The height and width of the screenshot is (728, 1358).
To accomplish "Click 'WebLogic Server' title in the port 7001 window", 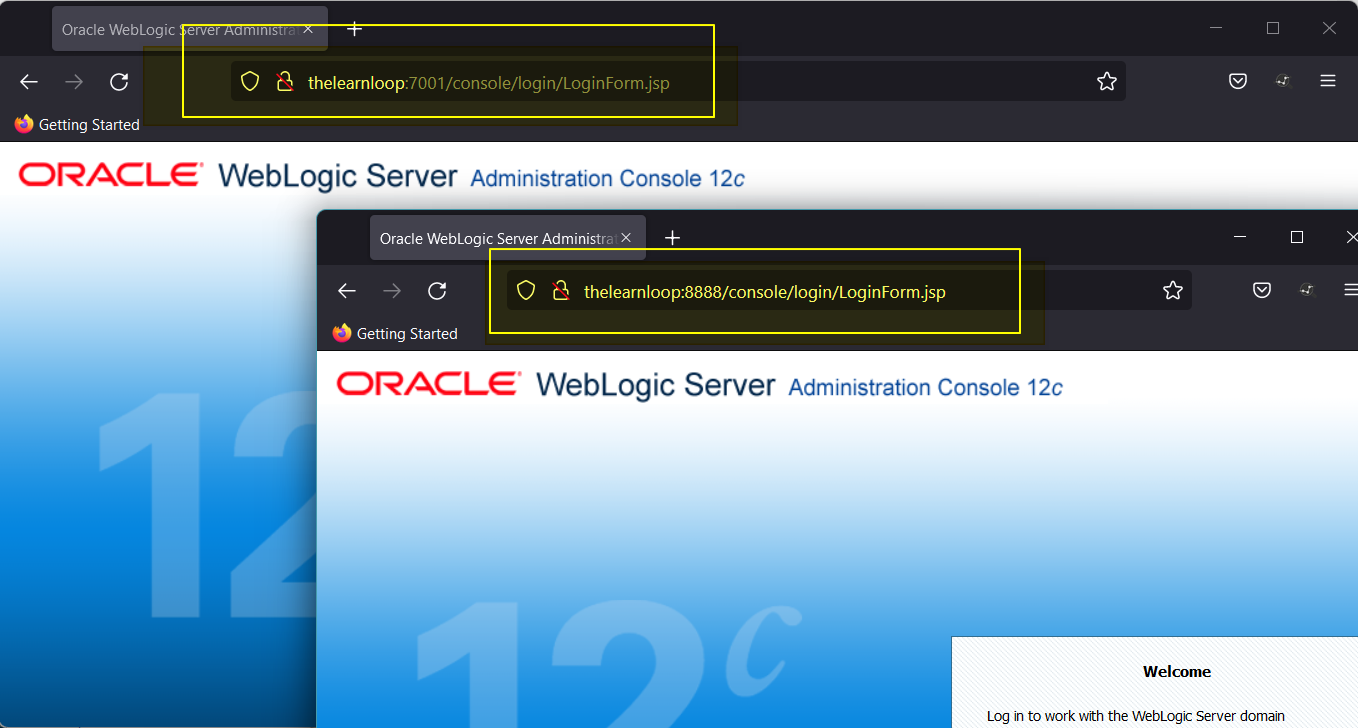I will pyautogui.click(x=337, y=176).
